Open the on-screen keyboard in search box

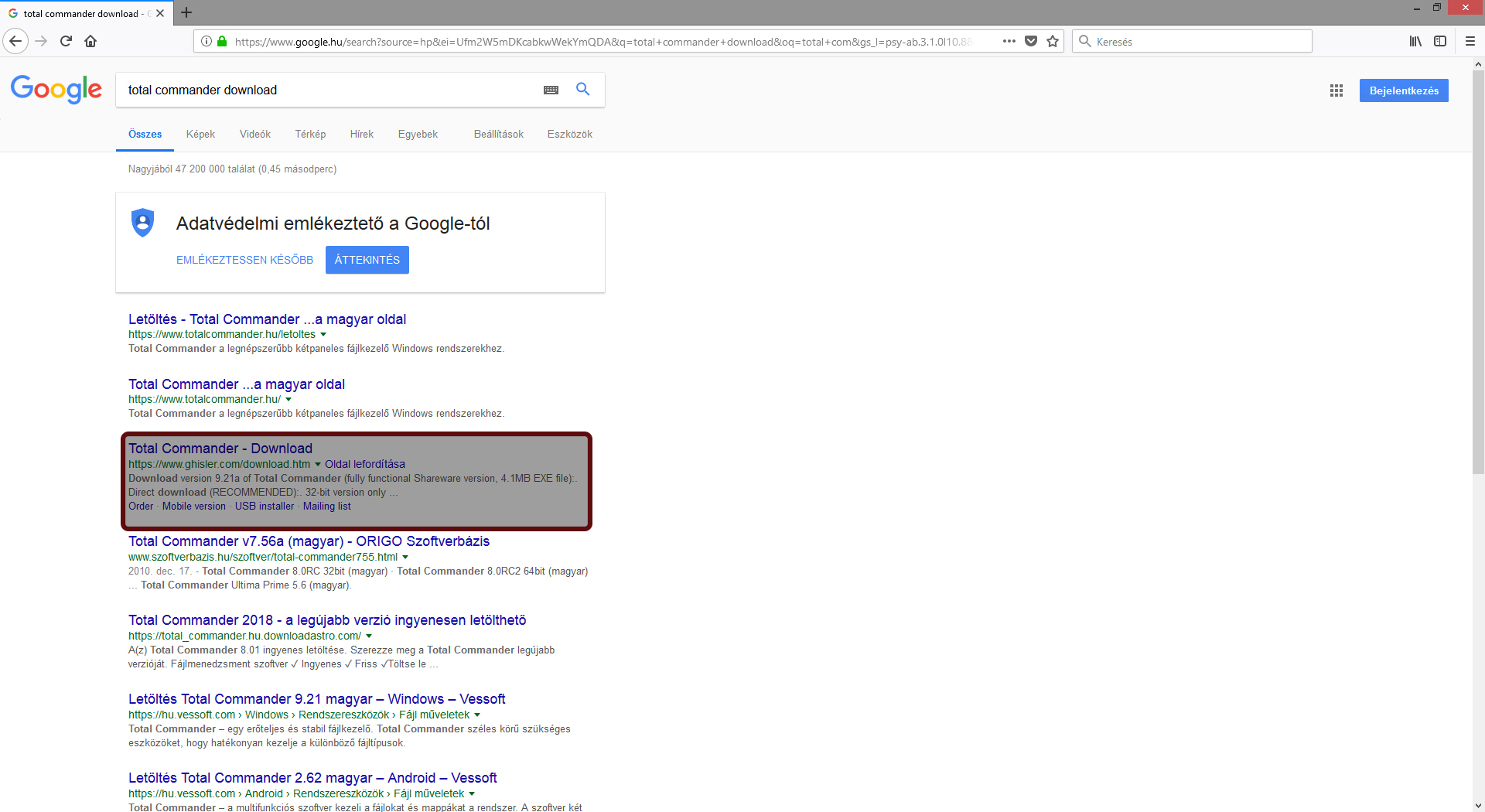[x=551, y=90]
